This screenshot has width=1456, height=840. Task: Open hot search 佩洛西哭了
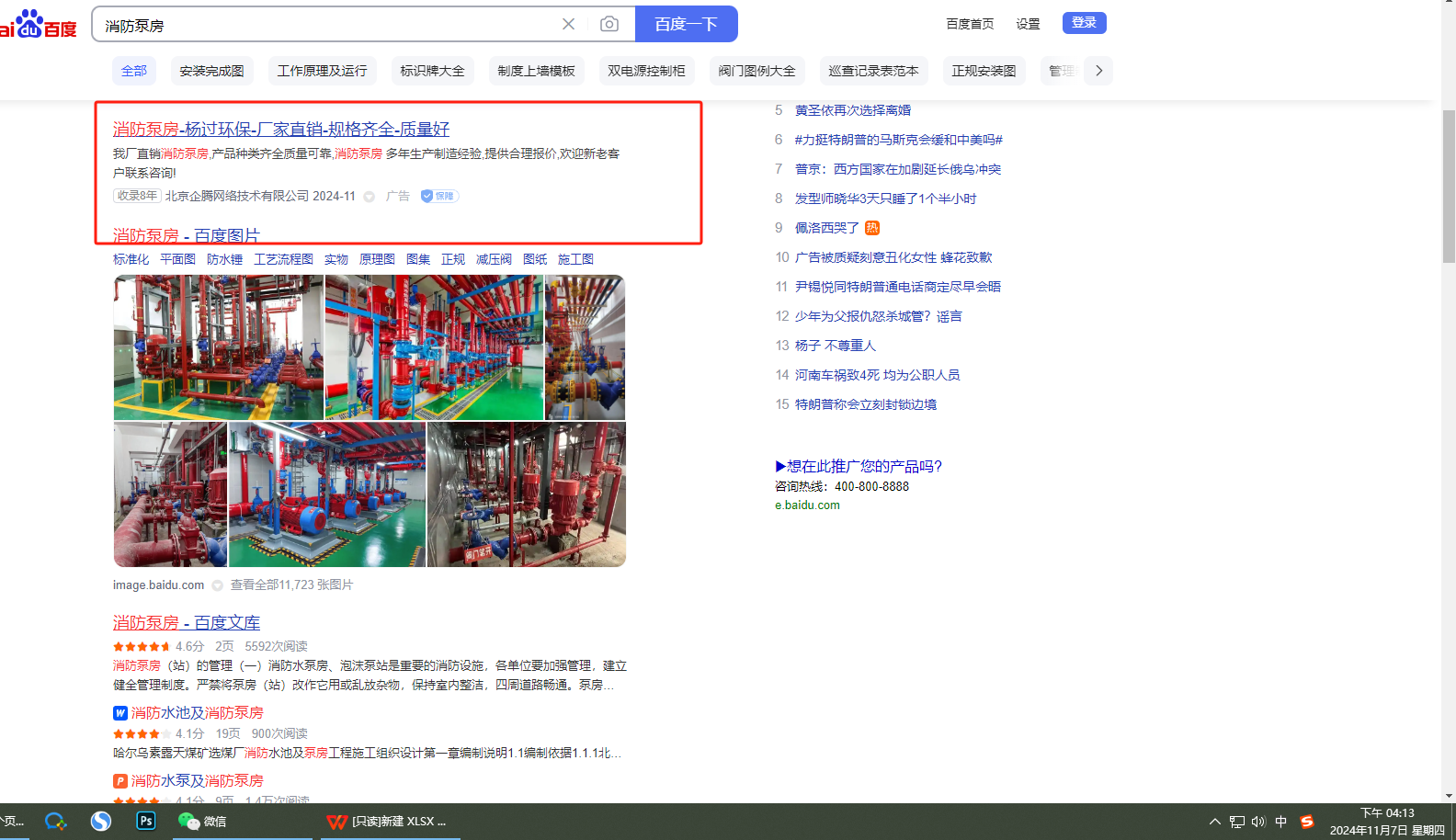click(x=827, y=228)
